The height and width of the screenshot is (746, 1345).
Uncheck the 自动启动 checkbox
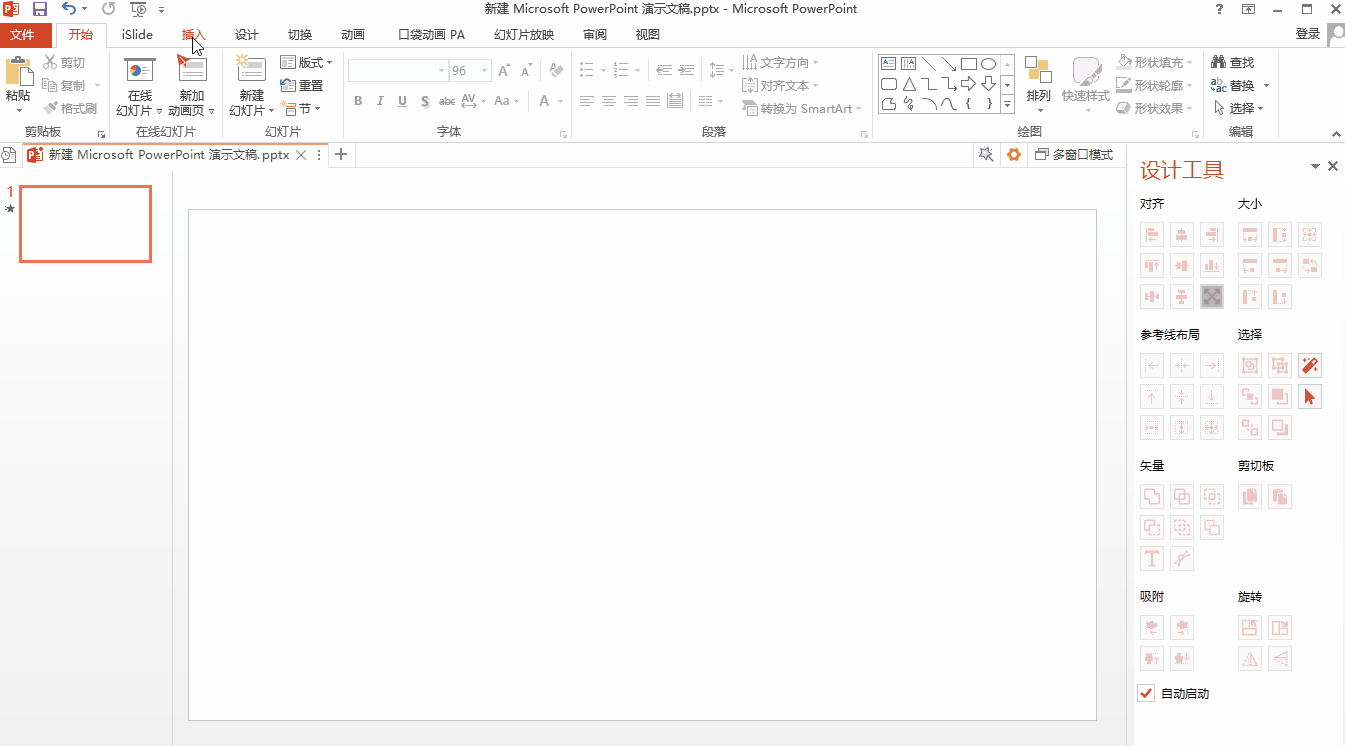point(1146,693)
